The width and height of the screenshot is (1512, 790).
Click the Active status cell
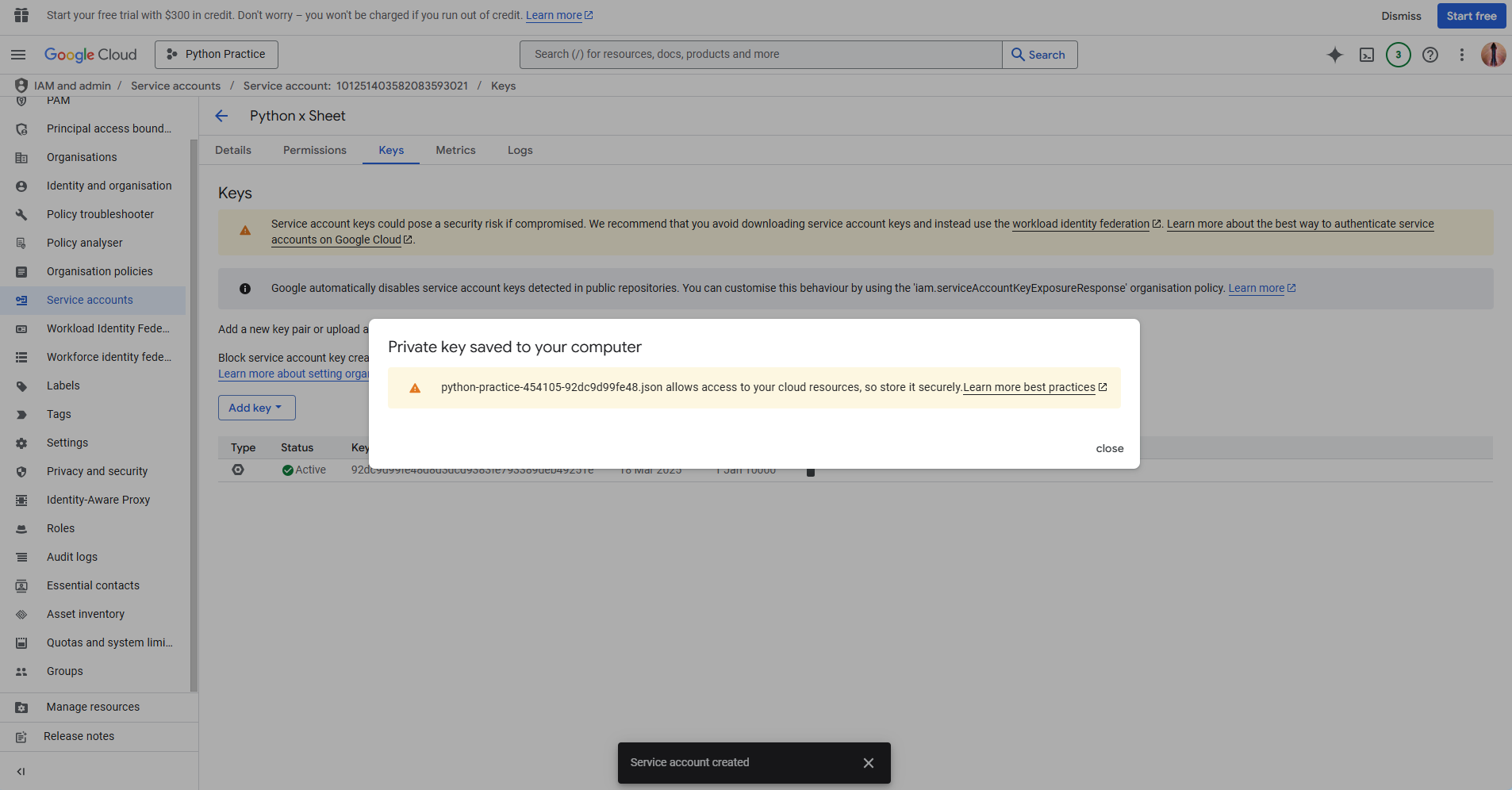(x=304, y=470)
